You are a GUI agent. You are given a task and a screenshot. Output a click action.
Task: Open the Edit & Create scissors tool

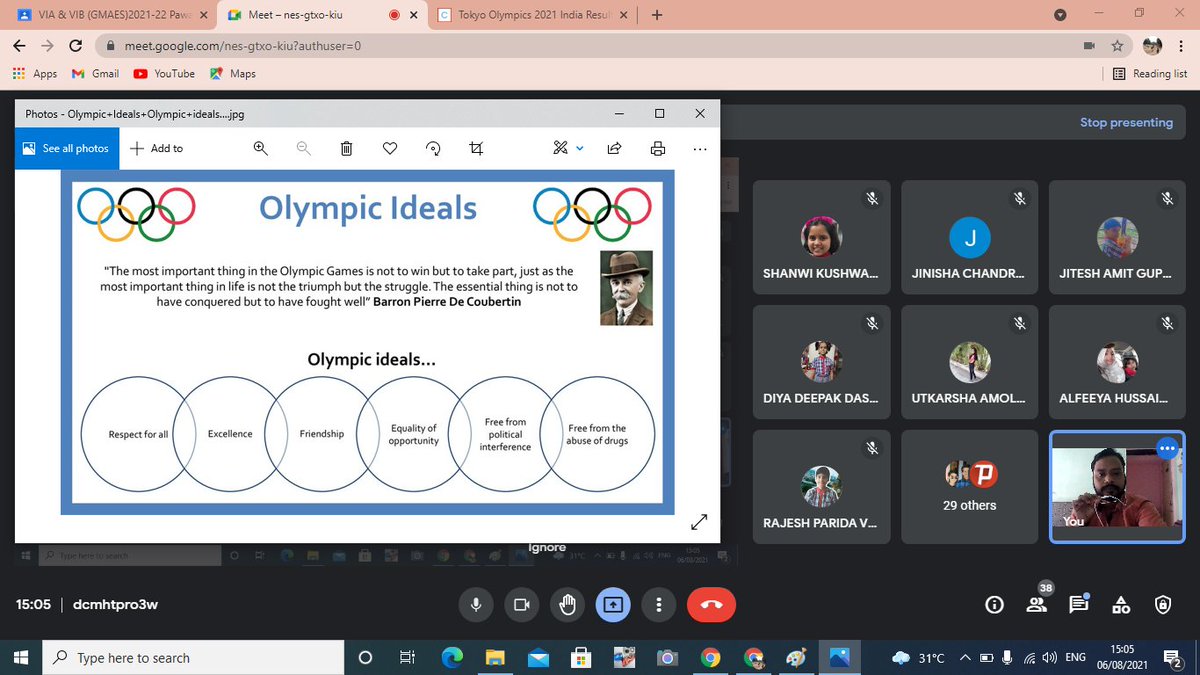tap(560, 148)
